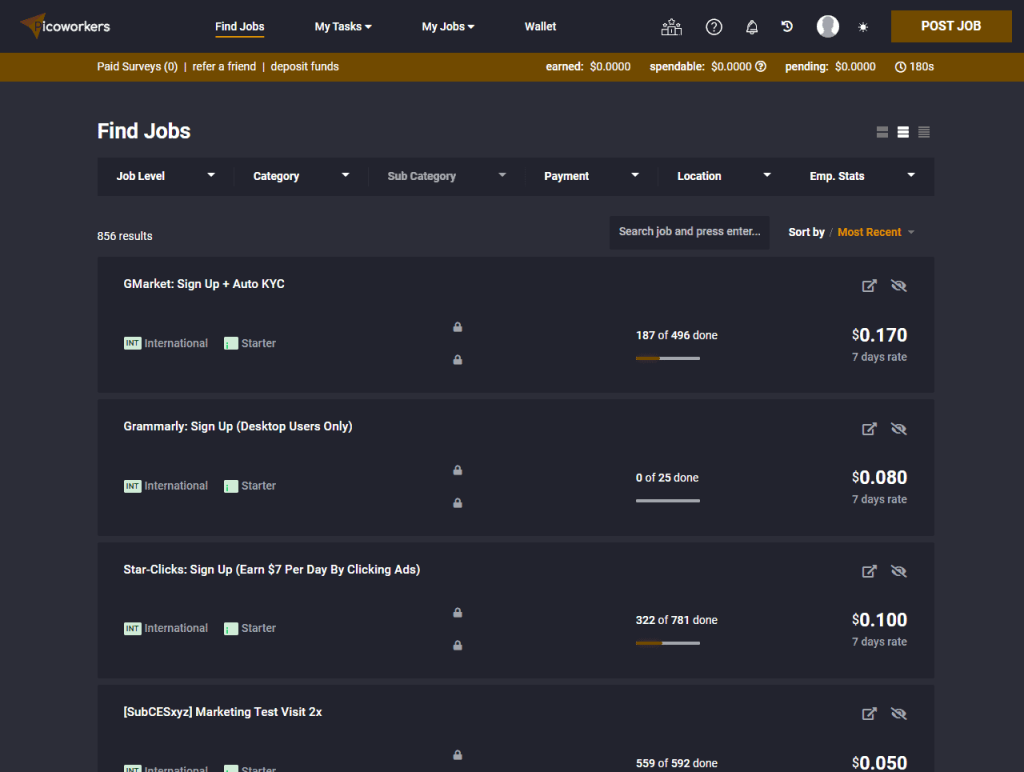The width and height of the screenshot is (1024, 772).
Task: Click the upper lock icon in GMarket row
Action: click(x=458, y=327)
